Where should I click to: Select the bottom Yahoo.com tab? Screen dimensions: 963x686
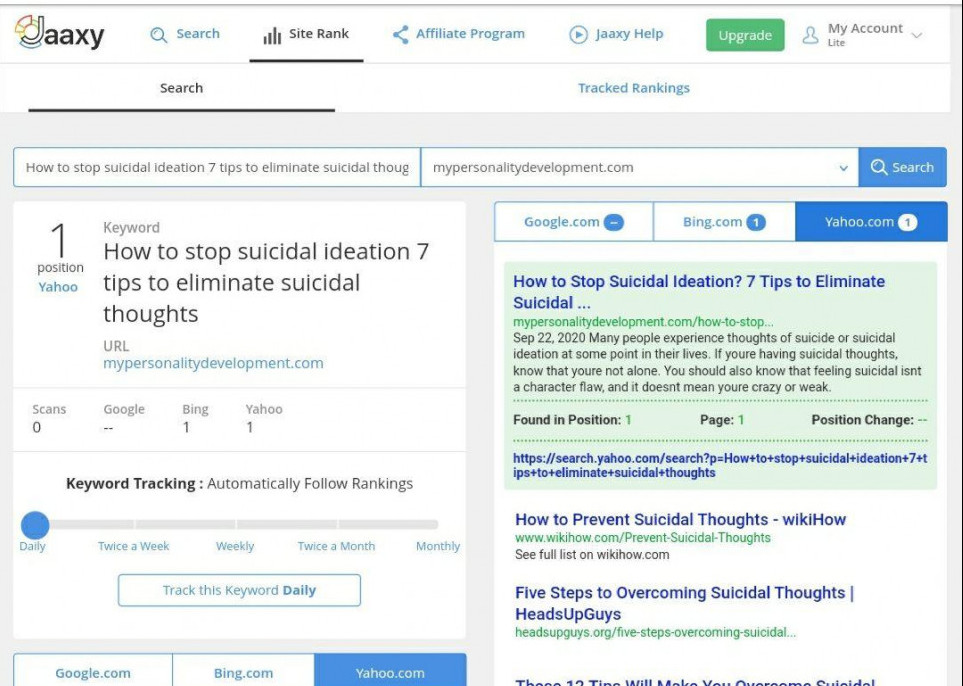coord(390,671)
